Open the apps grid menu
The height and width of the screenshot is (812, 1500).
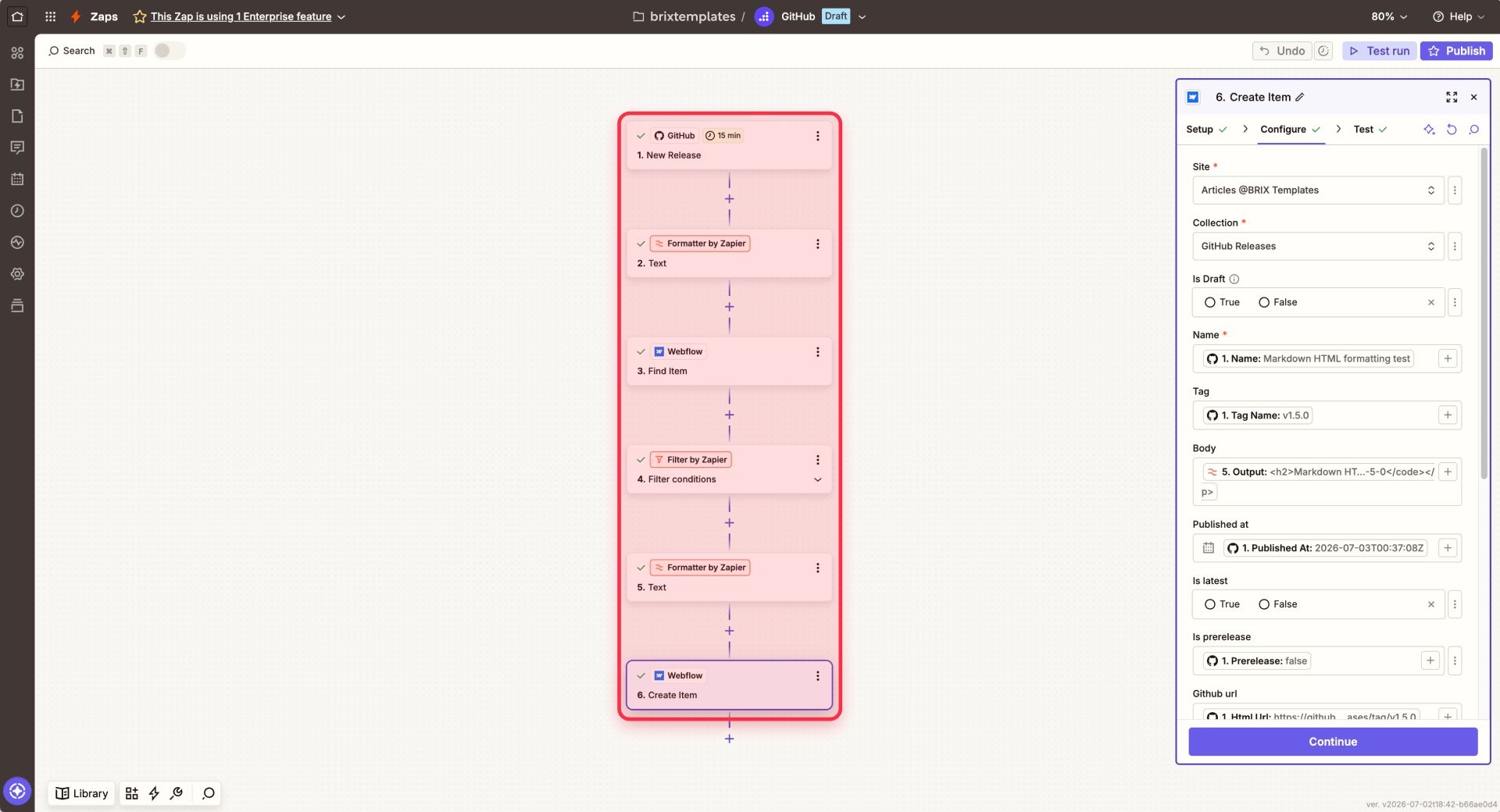point(51,16)
